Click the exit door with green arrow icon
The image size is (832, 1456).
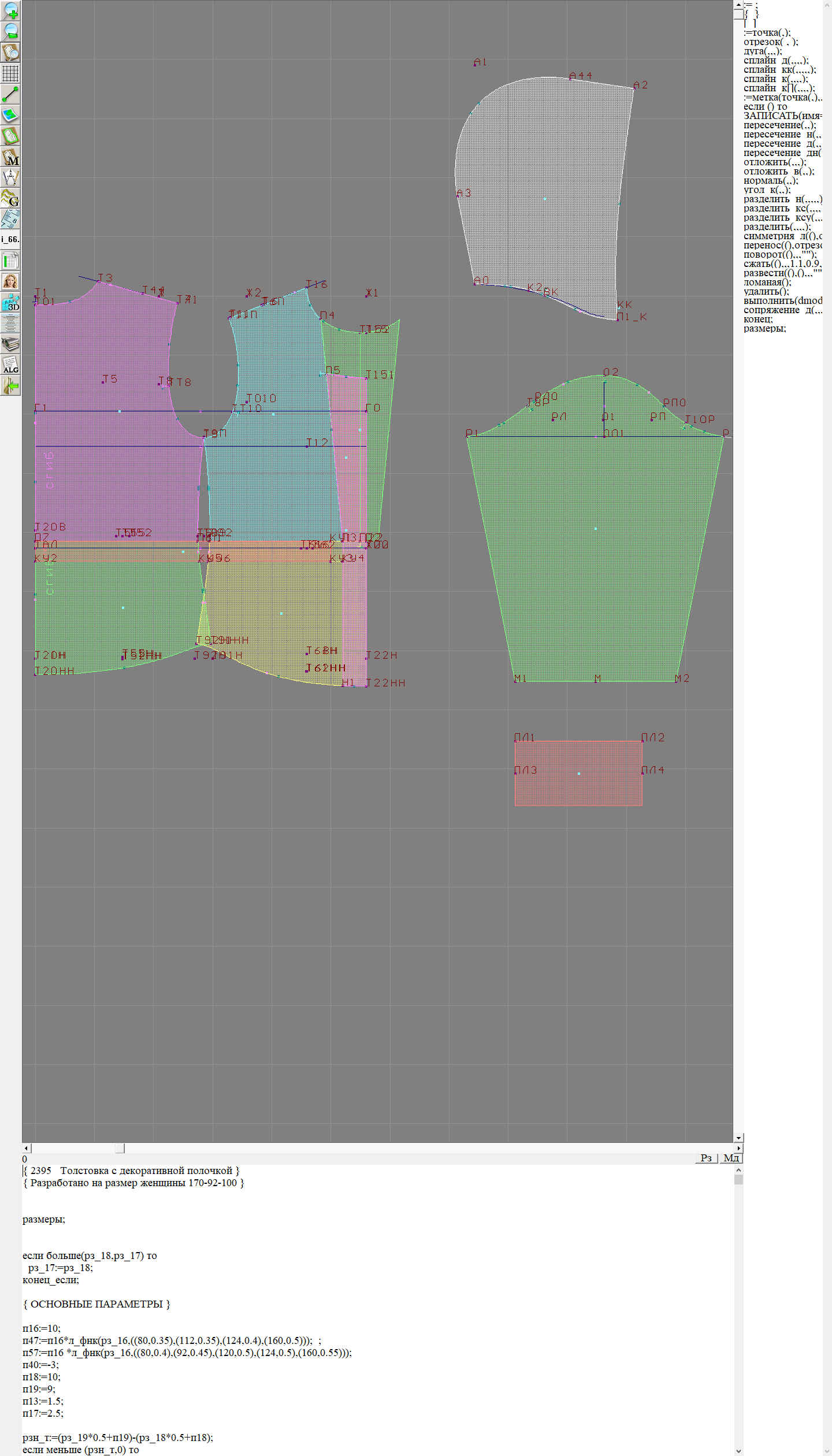[x=10, y=385]
